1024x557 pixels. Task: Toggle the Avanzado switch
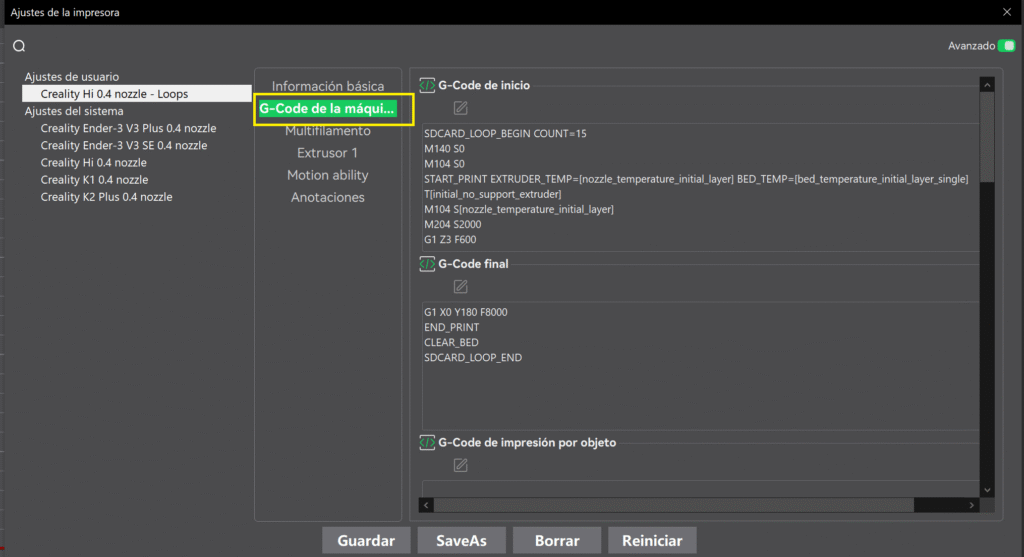pos(1007,46)
